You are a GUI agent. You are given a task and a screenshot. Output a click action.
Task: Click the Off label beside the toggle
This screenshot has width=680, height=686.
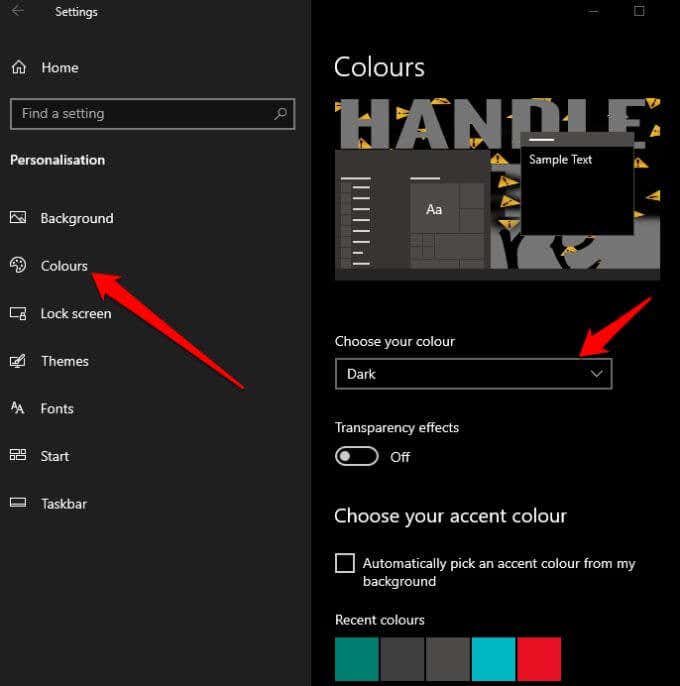[400, 457]
